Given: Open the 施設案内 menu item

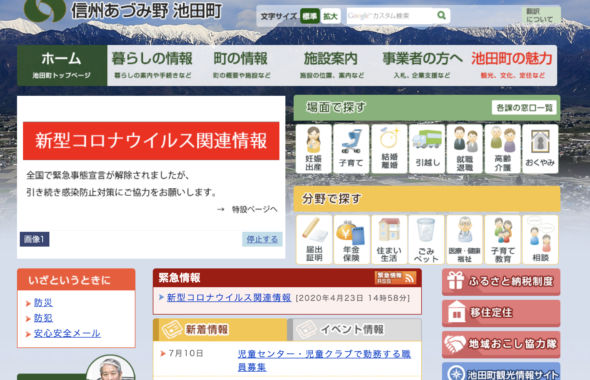Looking at the screenshot, I should (331, 65).
